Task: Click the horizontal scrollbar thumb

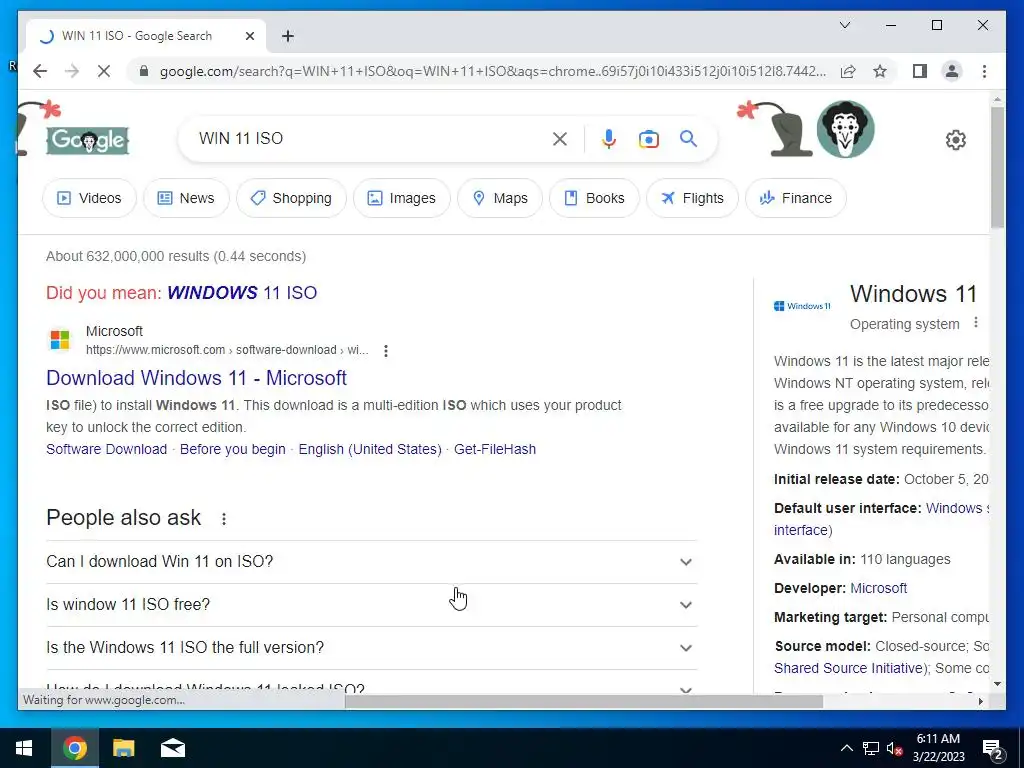Action: pos(584,701)
